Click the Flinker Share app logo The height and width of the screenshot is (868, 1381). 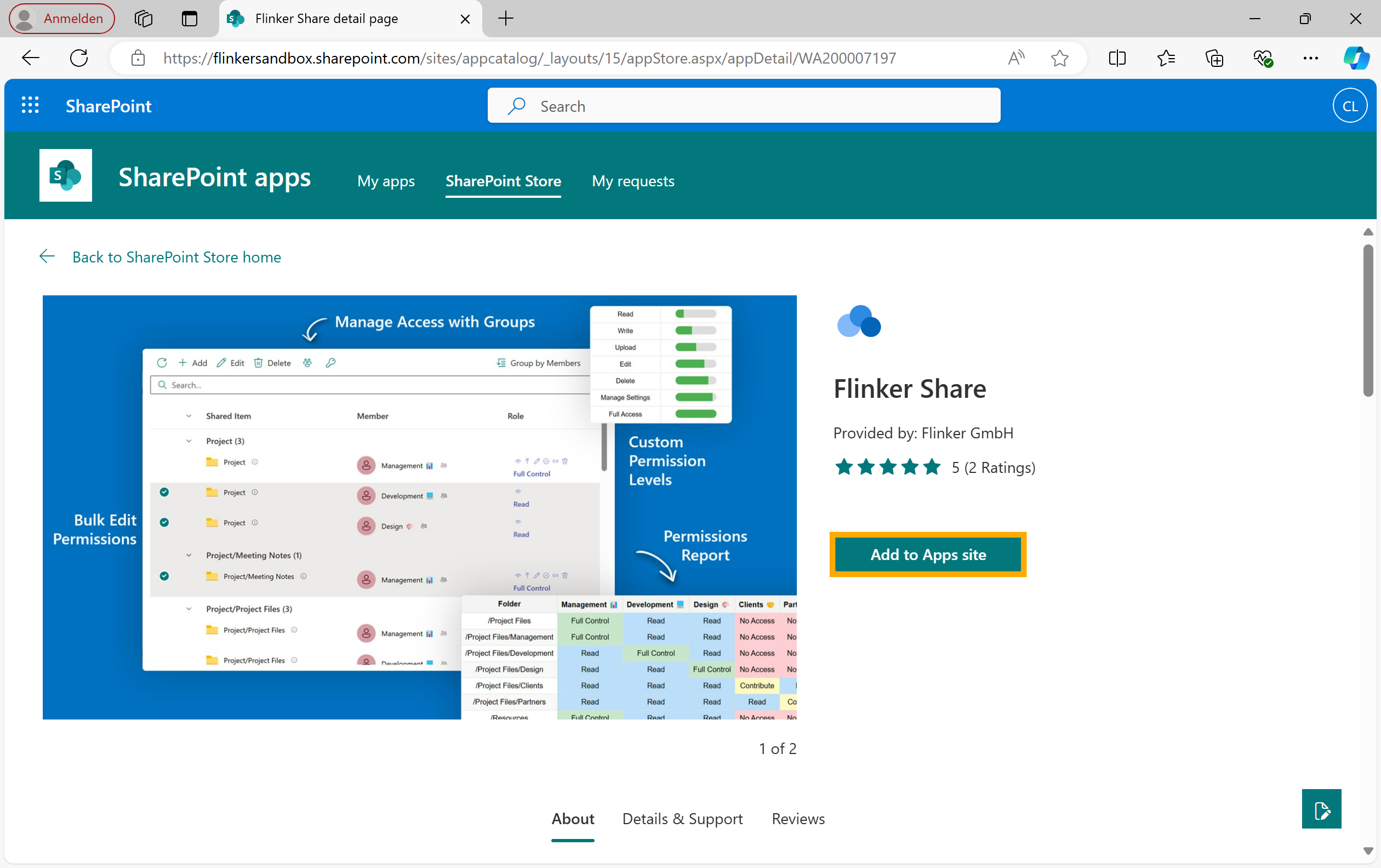click(859, 322)
